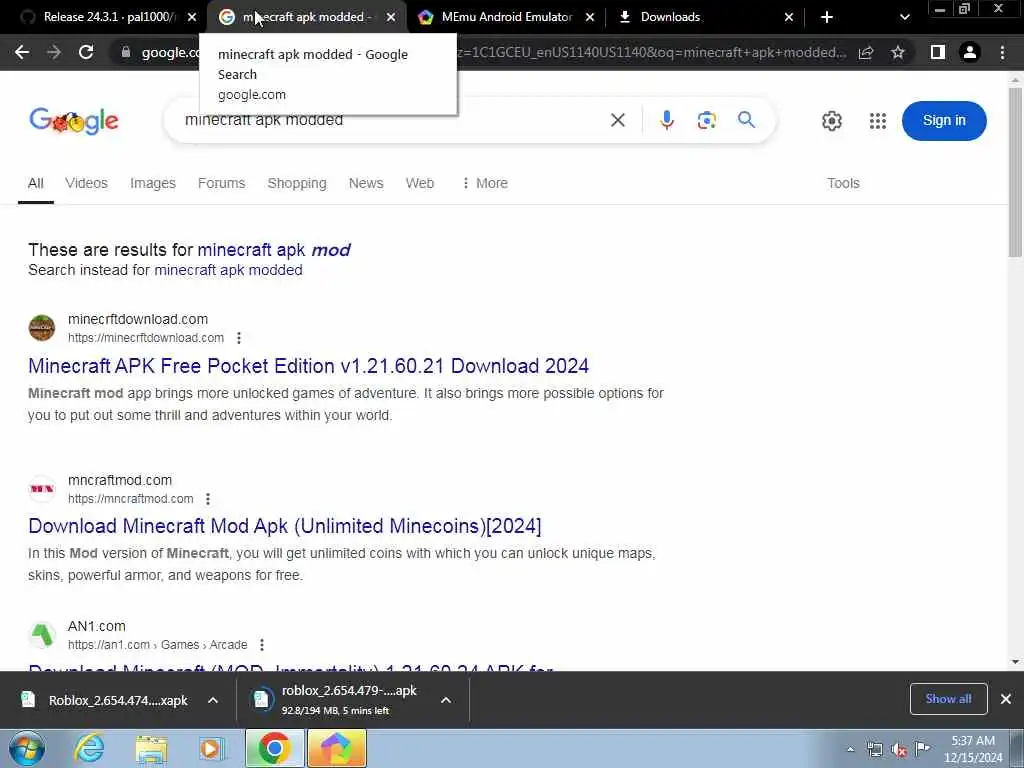Open a new browser tab
This screenshot has width=1024, height=768.
(827, 17)
